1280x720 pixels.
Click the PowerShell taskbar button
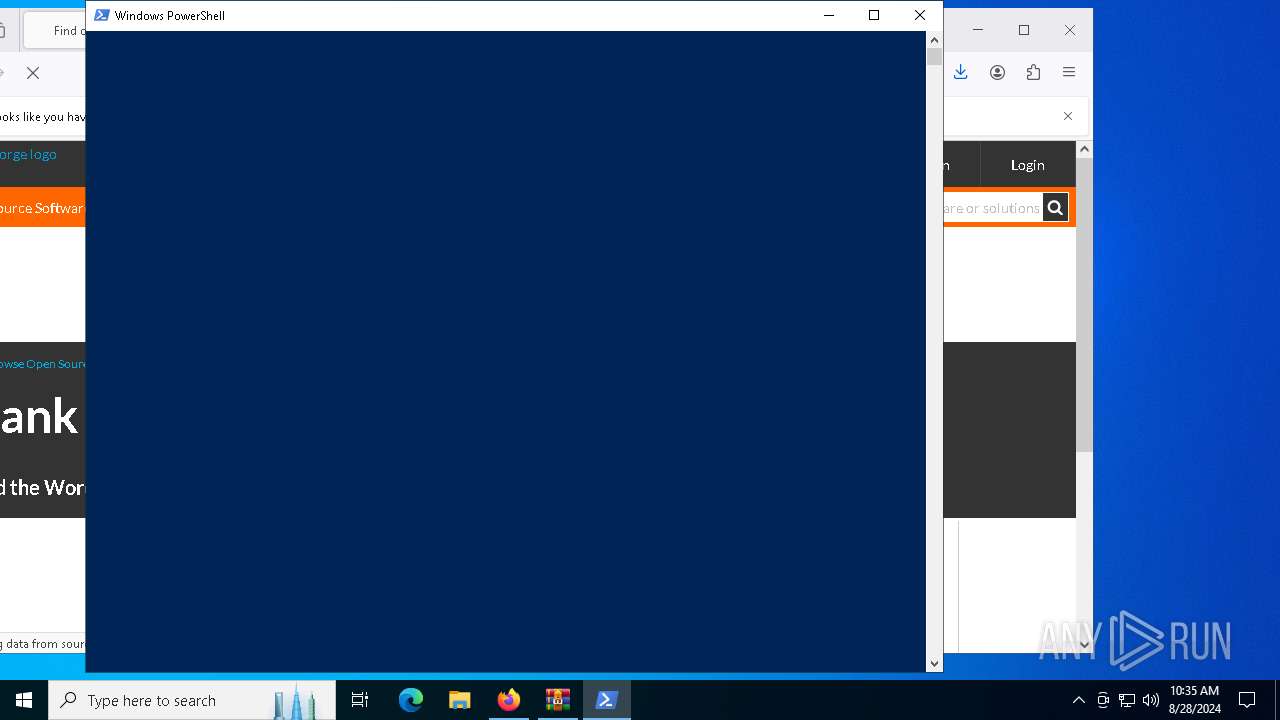coord(607,700)
